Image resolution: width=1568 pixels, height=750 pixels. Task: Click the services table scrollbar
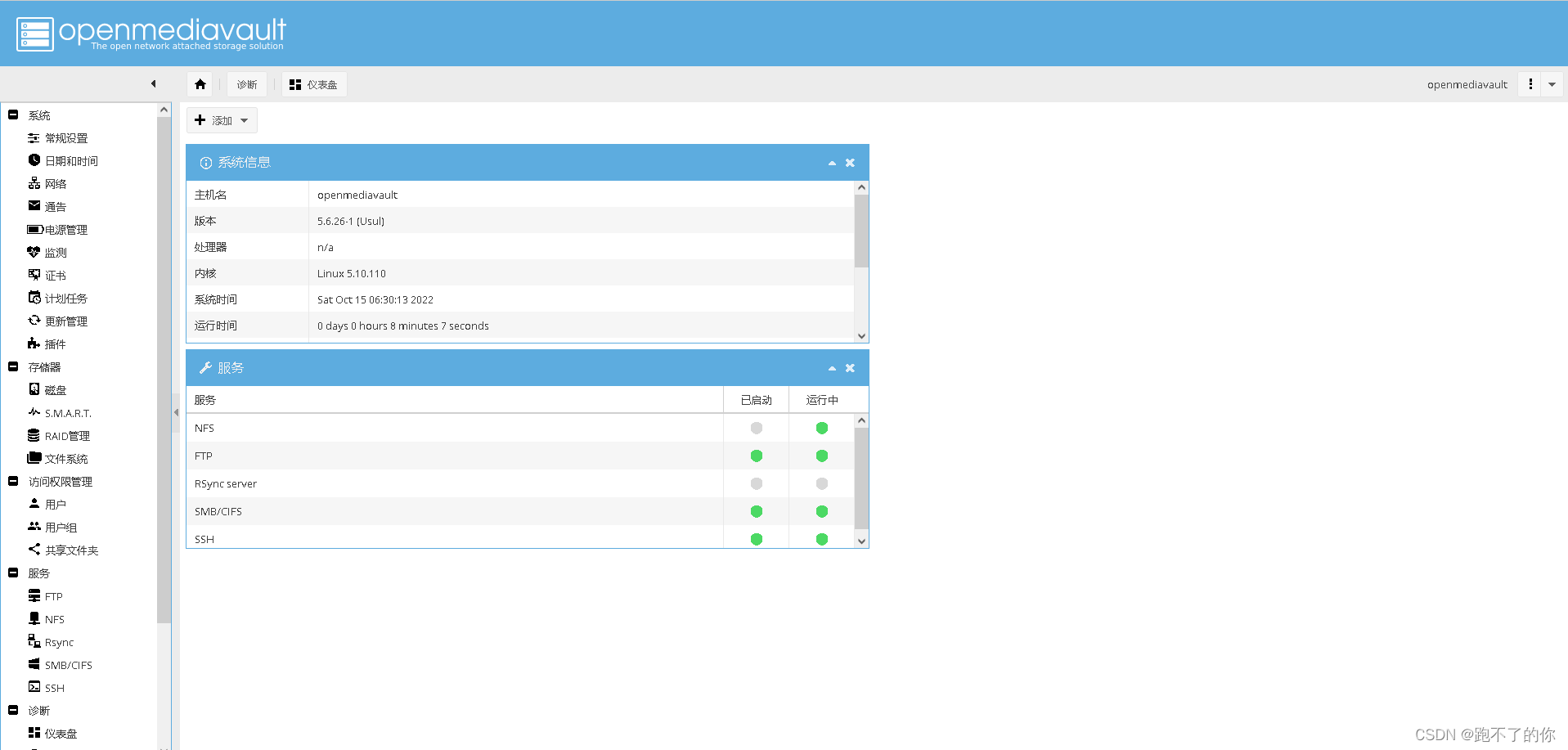861,478
